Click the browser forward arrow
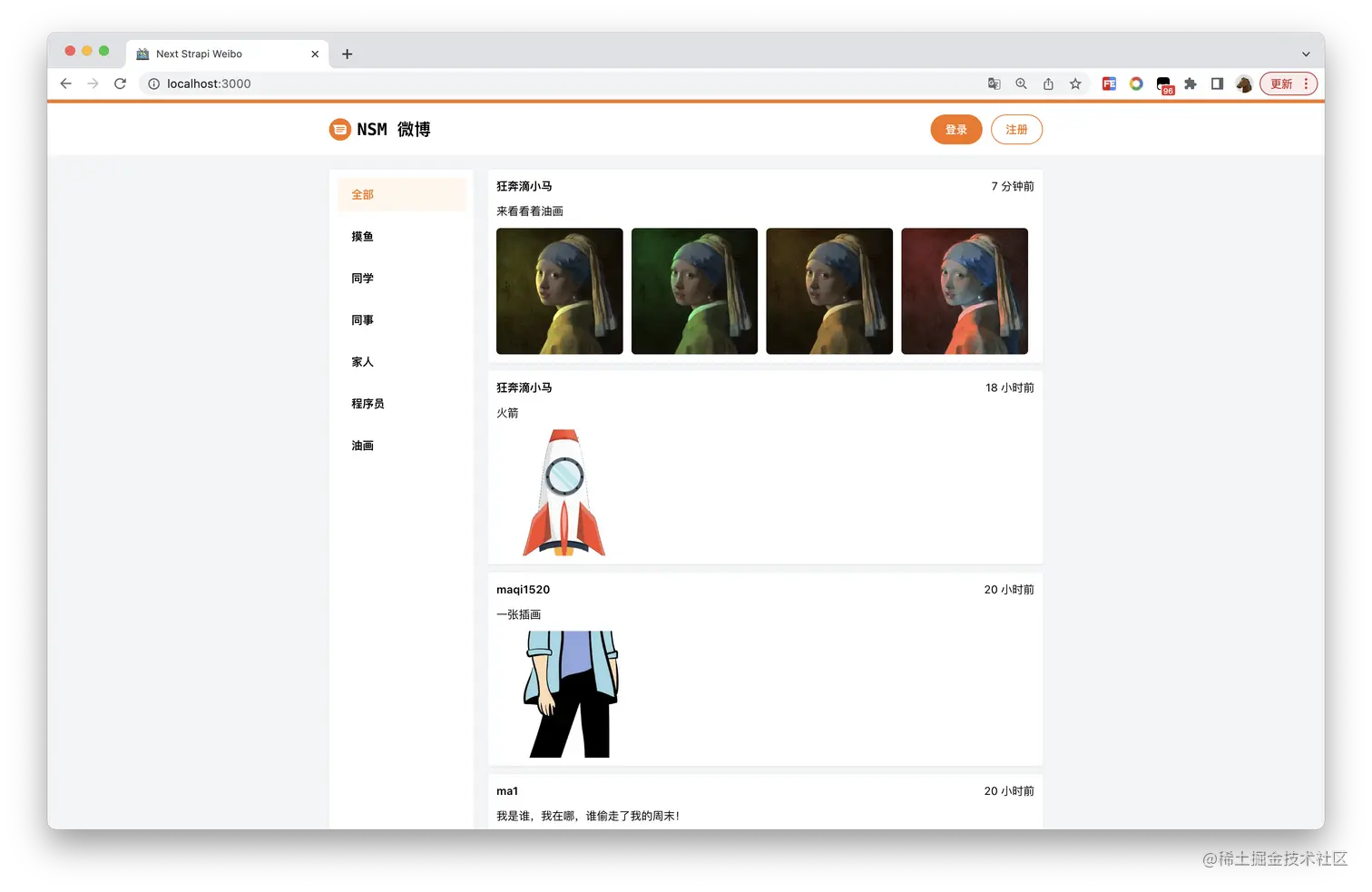 click(93, 83)
